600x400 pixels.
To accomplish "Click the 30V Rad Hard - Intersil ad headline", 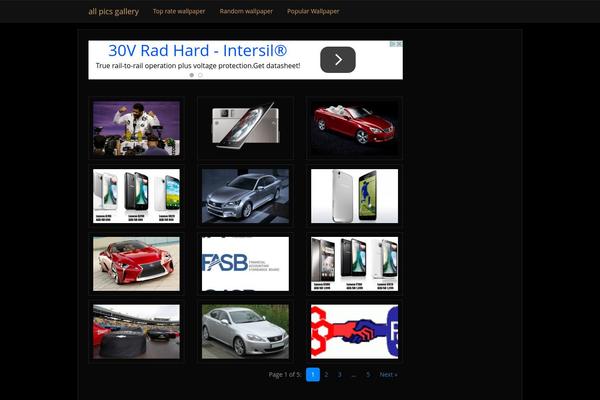I will (x=197, y=50).
